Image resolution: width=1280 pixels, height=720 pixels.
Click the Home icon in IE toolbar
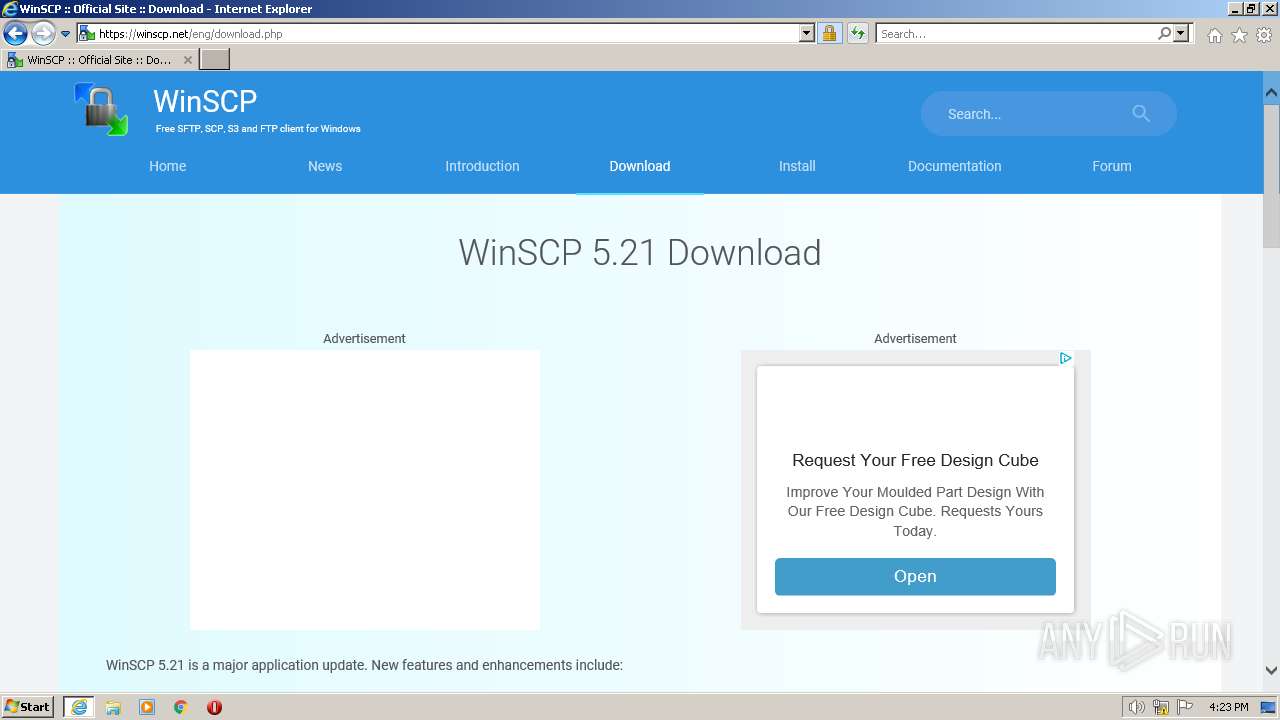[1214, 35]
